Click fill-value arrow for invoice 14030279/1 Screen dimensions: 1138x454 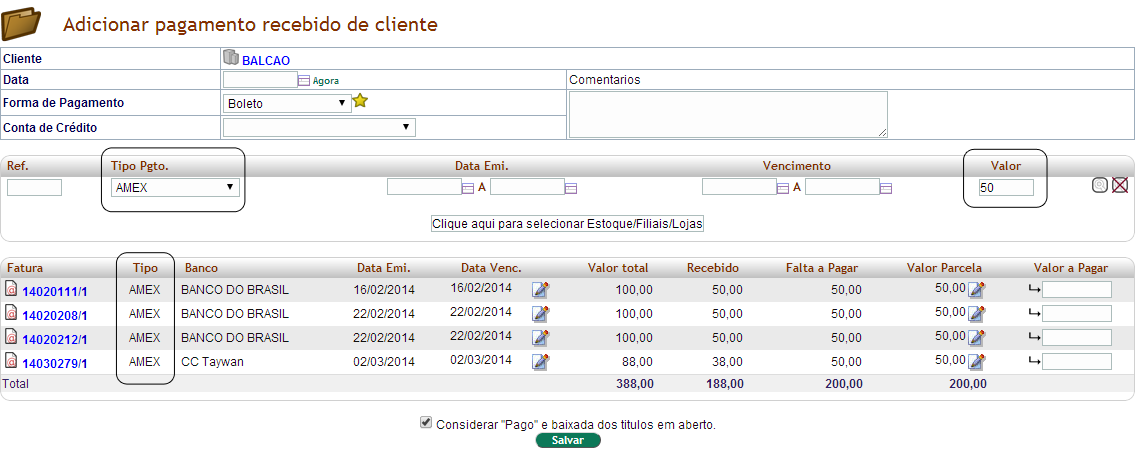pos(1034,362)
